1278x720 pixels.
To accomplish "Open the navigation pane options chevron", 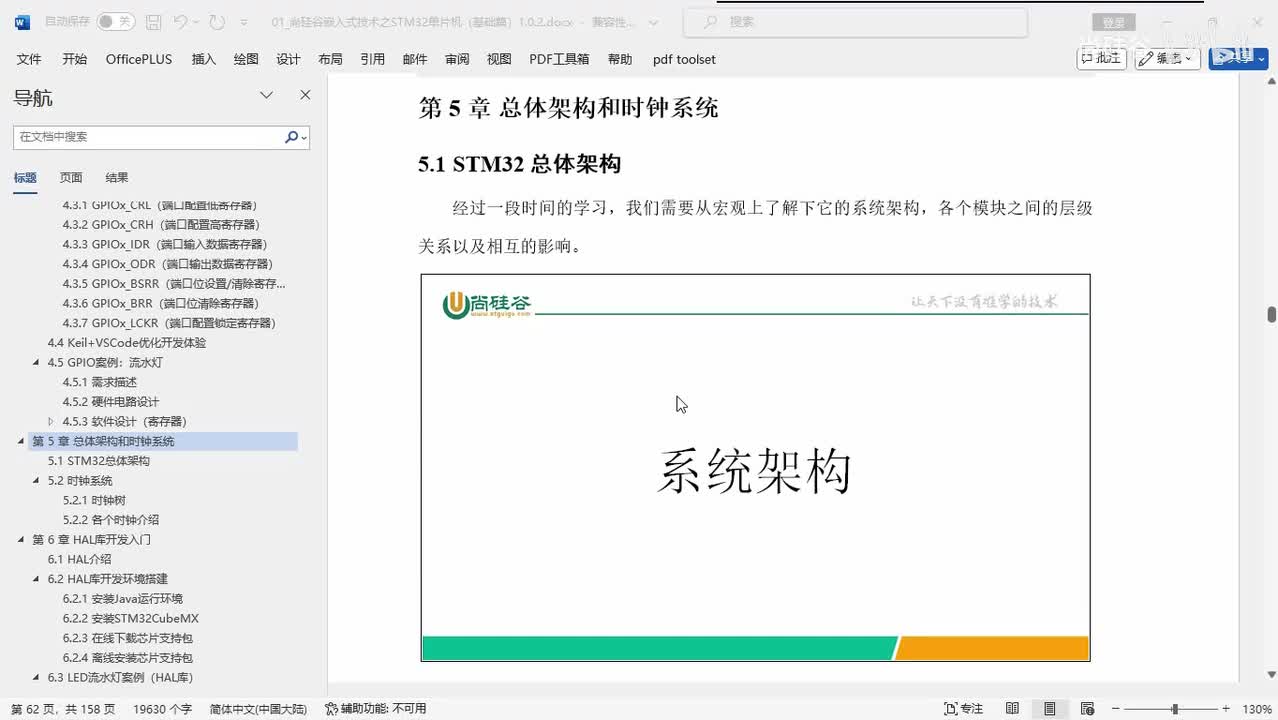I will point(266,95).
